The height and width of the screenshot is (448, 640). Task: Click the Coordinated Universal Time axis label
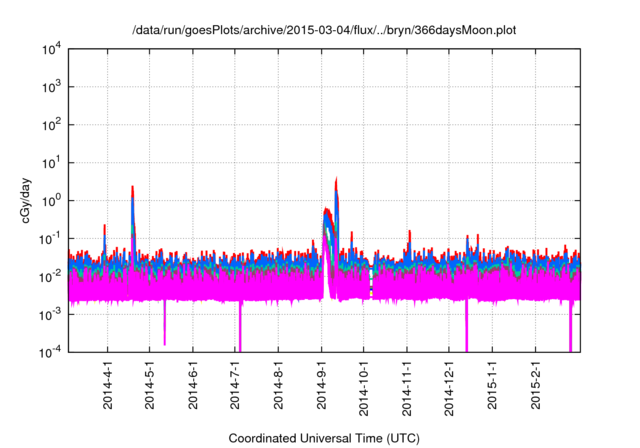(324, 438)
